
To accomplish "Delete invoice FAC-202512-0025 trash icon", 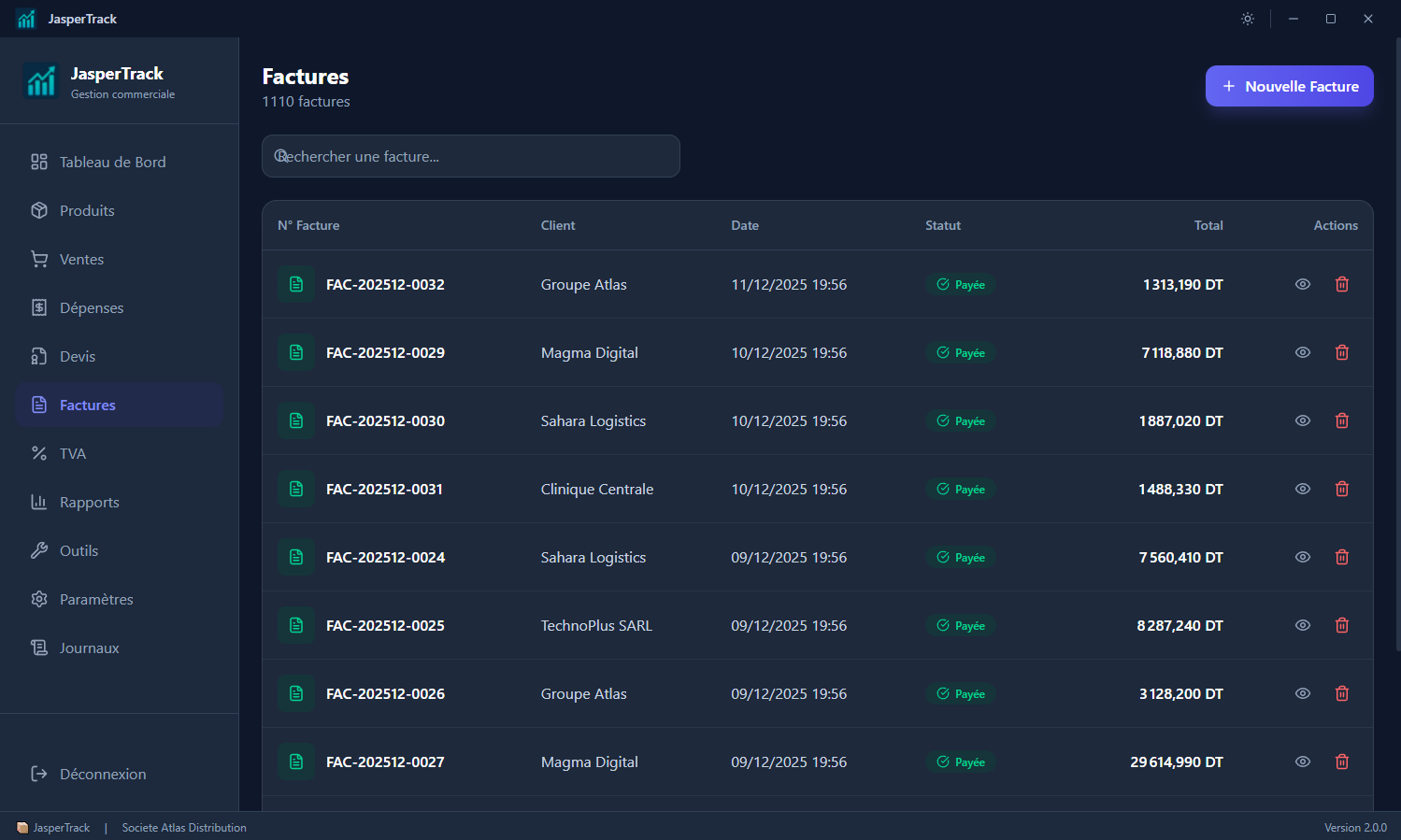I will (x=1342, y=625).
